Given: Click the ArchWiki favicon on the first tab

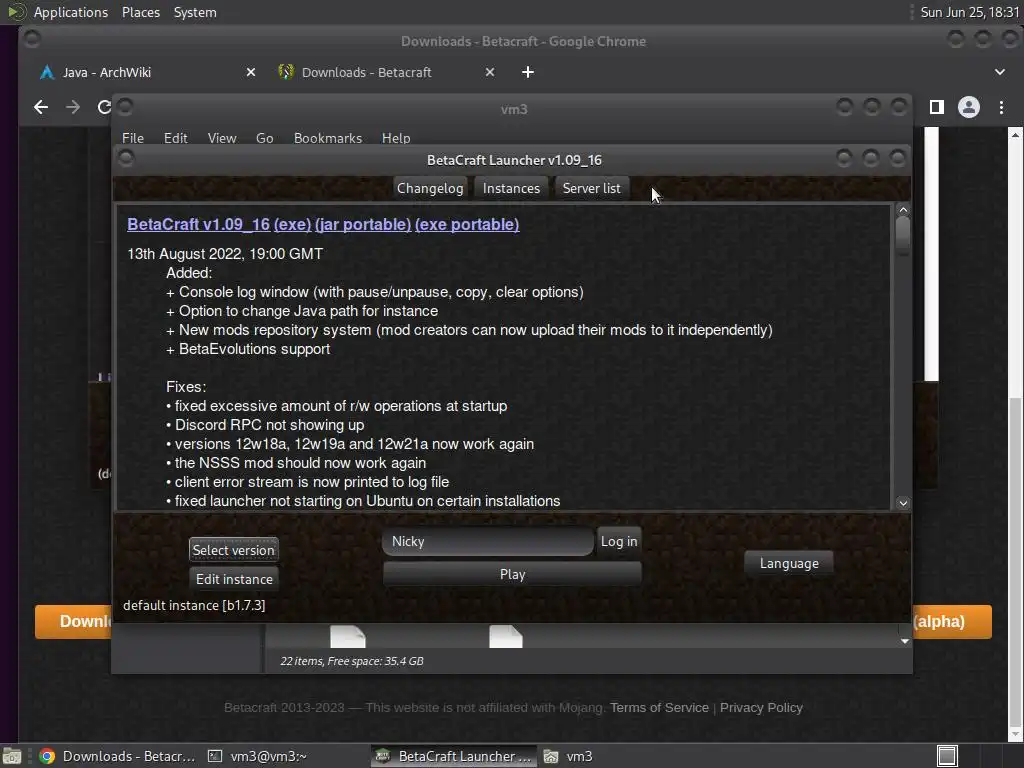Looking at the screenshot, I should coord(46,72).
